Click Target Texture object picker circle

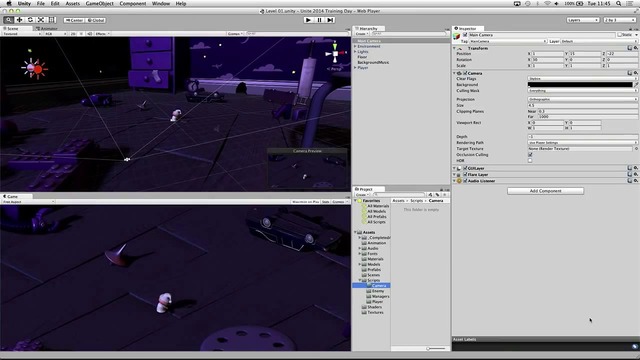636,149
